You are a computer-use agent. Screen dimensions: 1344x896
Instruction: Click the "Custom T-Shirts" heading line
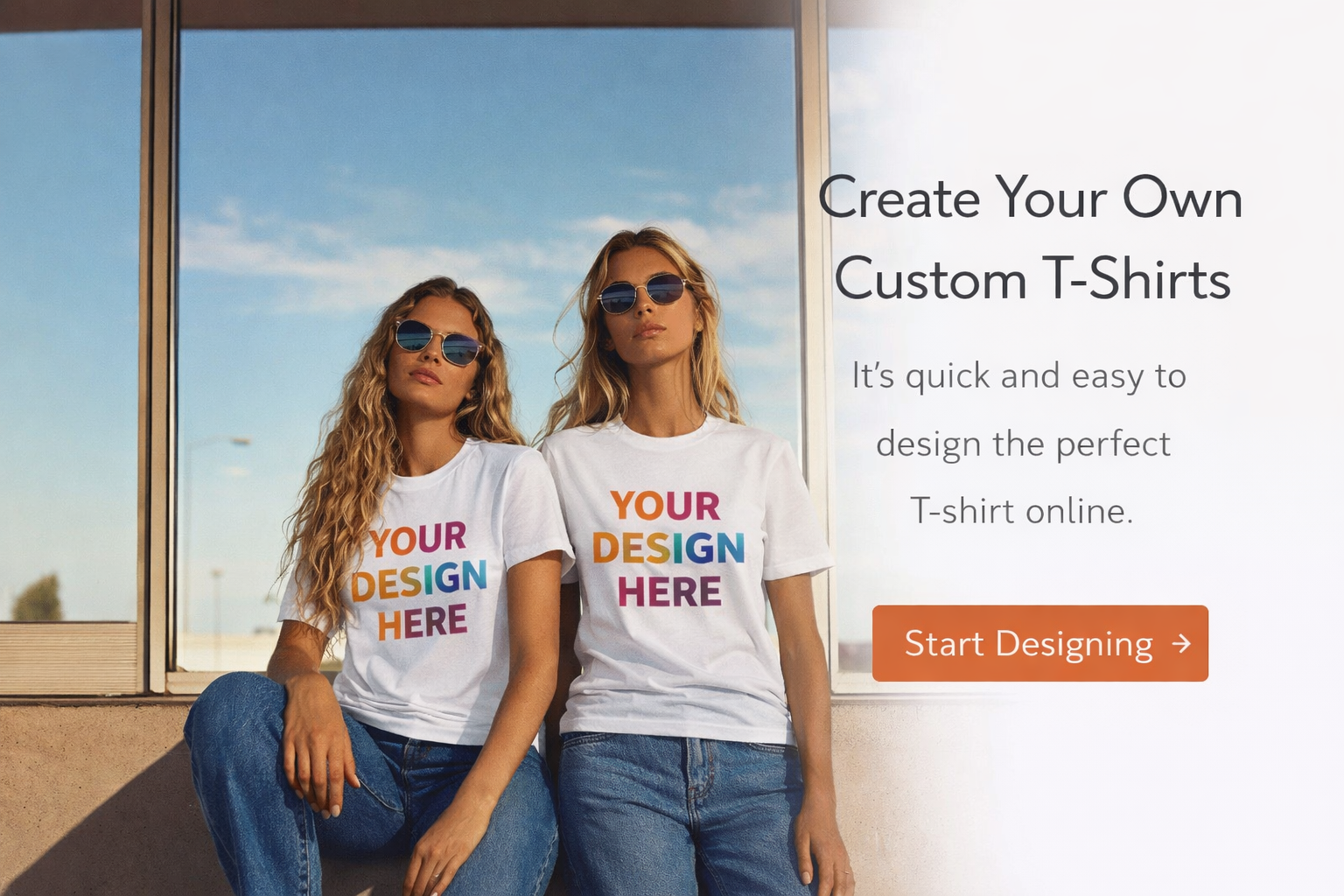[x=1032, y=278]
